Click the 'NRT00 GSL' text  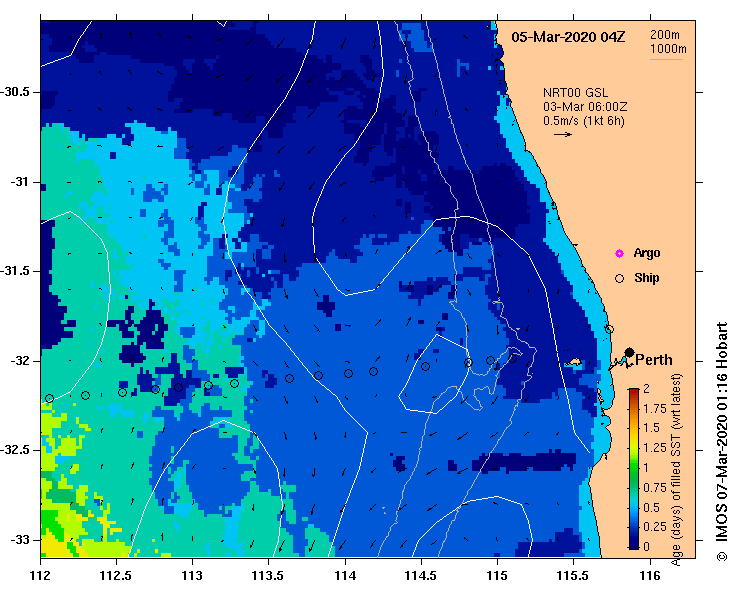pyautogui.click(x=575, y=93)
